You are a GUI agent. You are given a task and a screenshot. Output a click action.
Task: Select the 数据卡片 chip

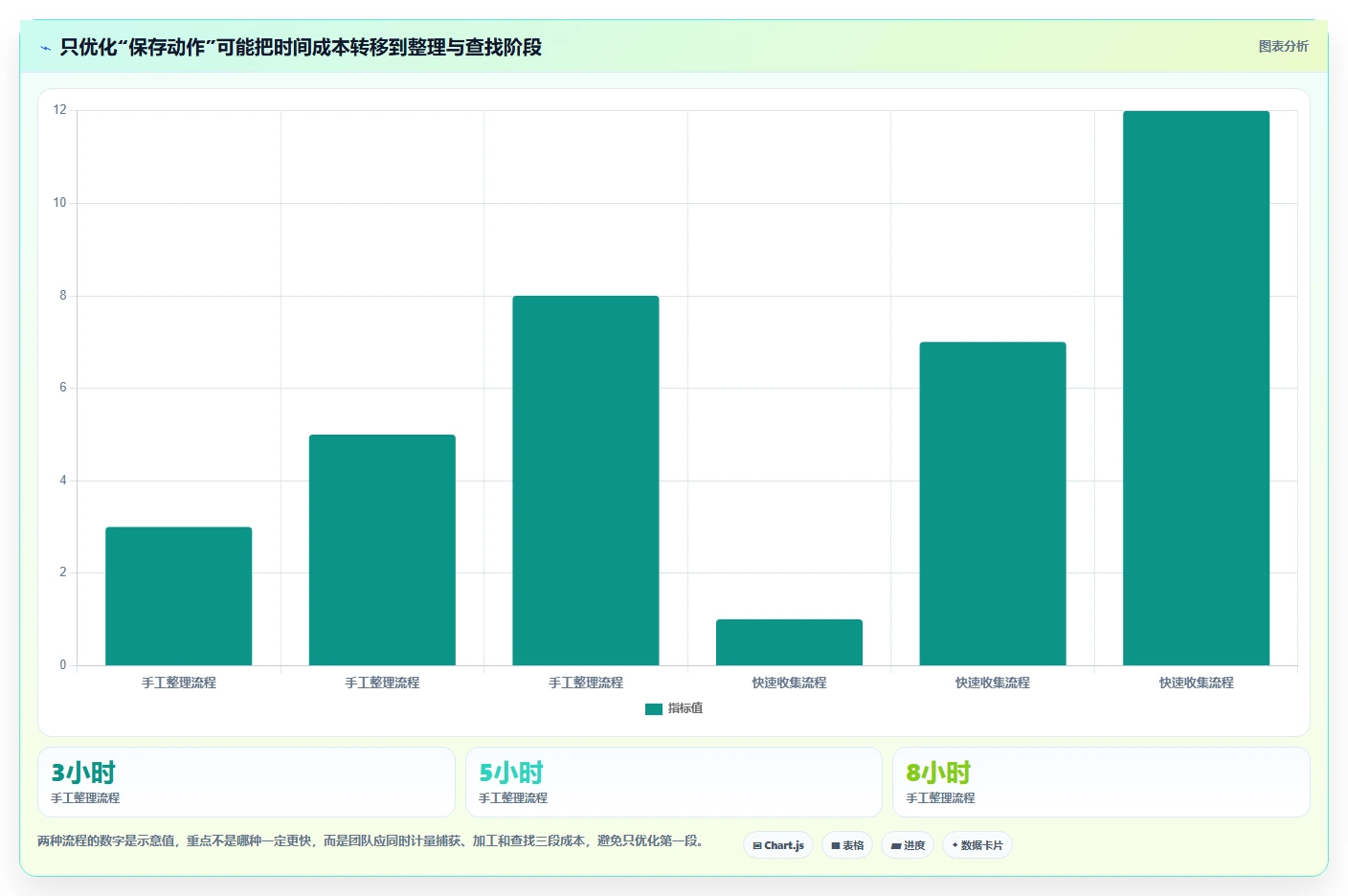click(x=977, y=845)
